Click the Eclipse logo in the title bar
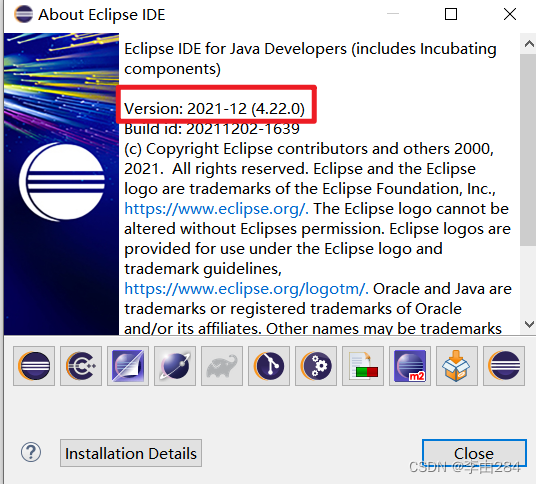 tap(23, 14)
